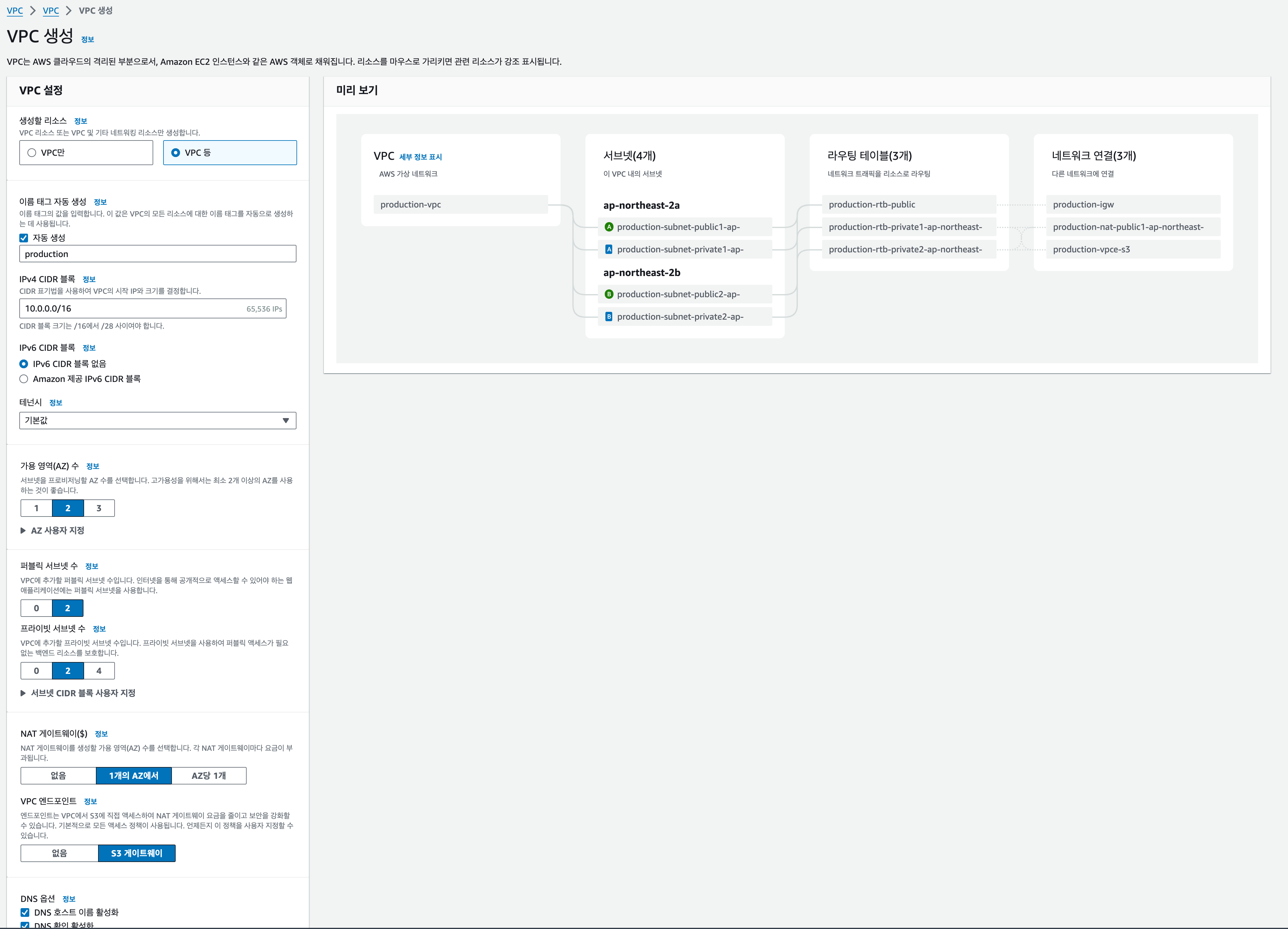Click the green B icon of public2 subnet
The height and width of the screenshot is (929, 1288).
click(x=609, y=294)
